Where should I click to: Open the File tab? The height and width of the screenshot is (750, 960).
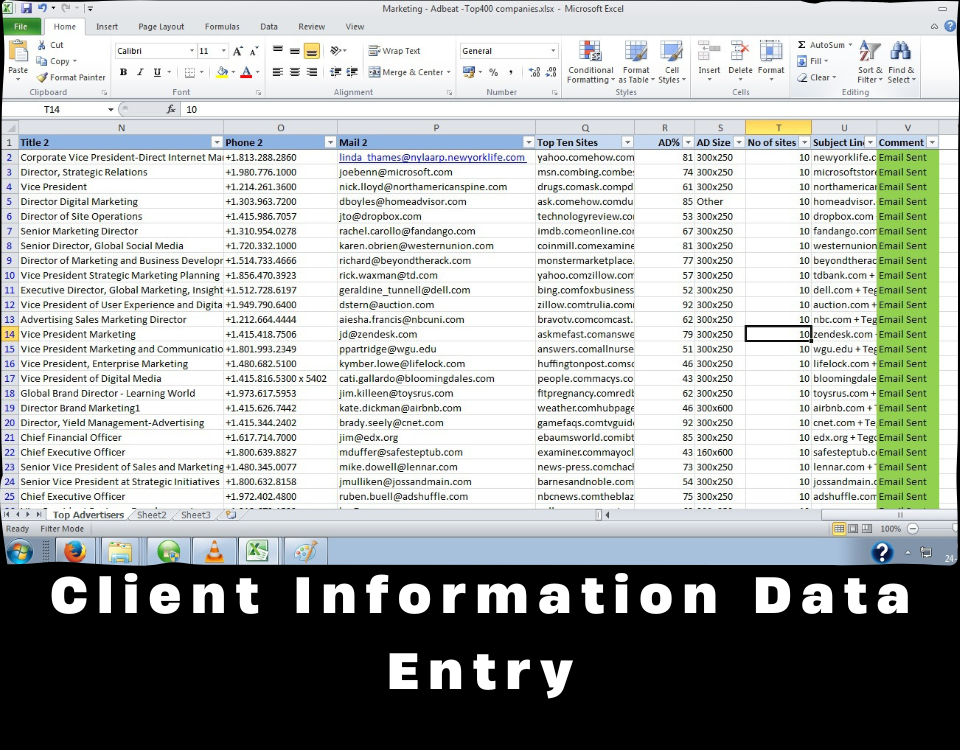coord(21,26)
